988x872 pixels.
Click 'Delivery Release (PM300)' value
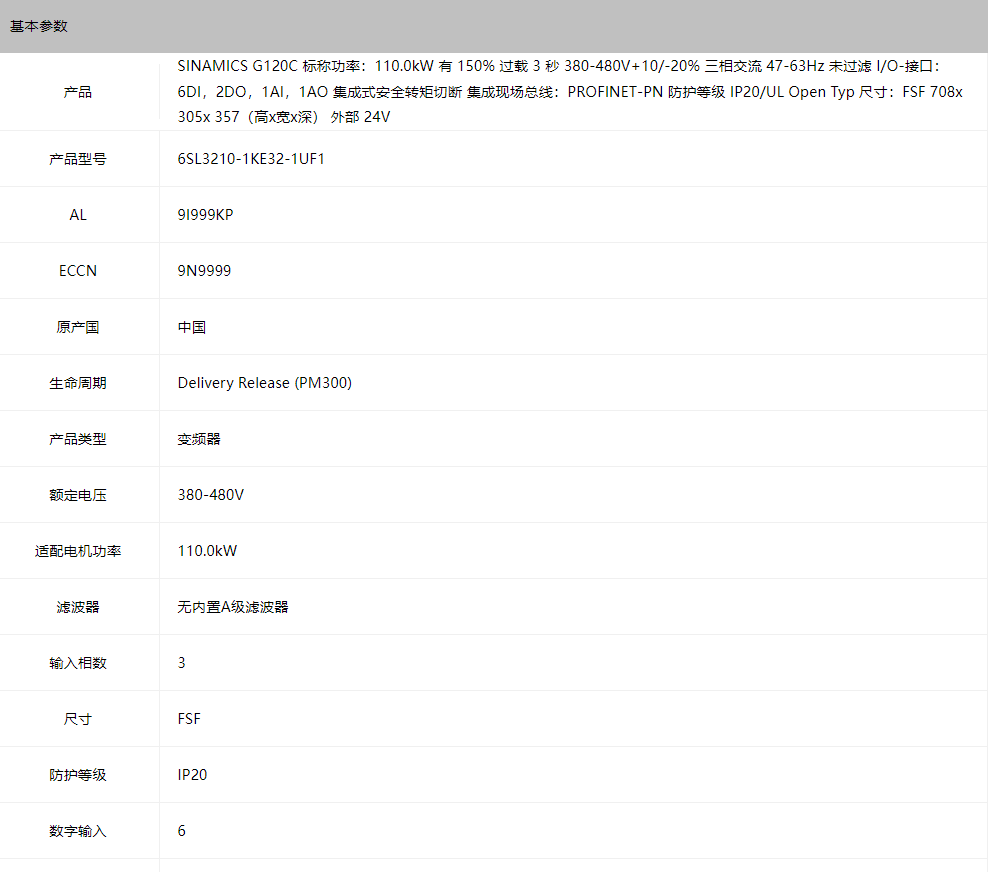[x=265, y=383]
